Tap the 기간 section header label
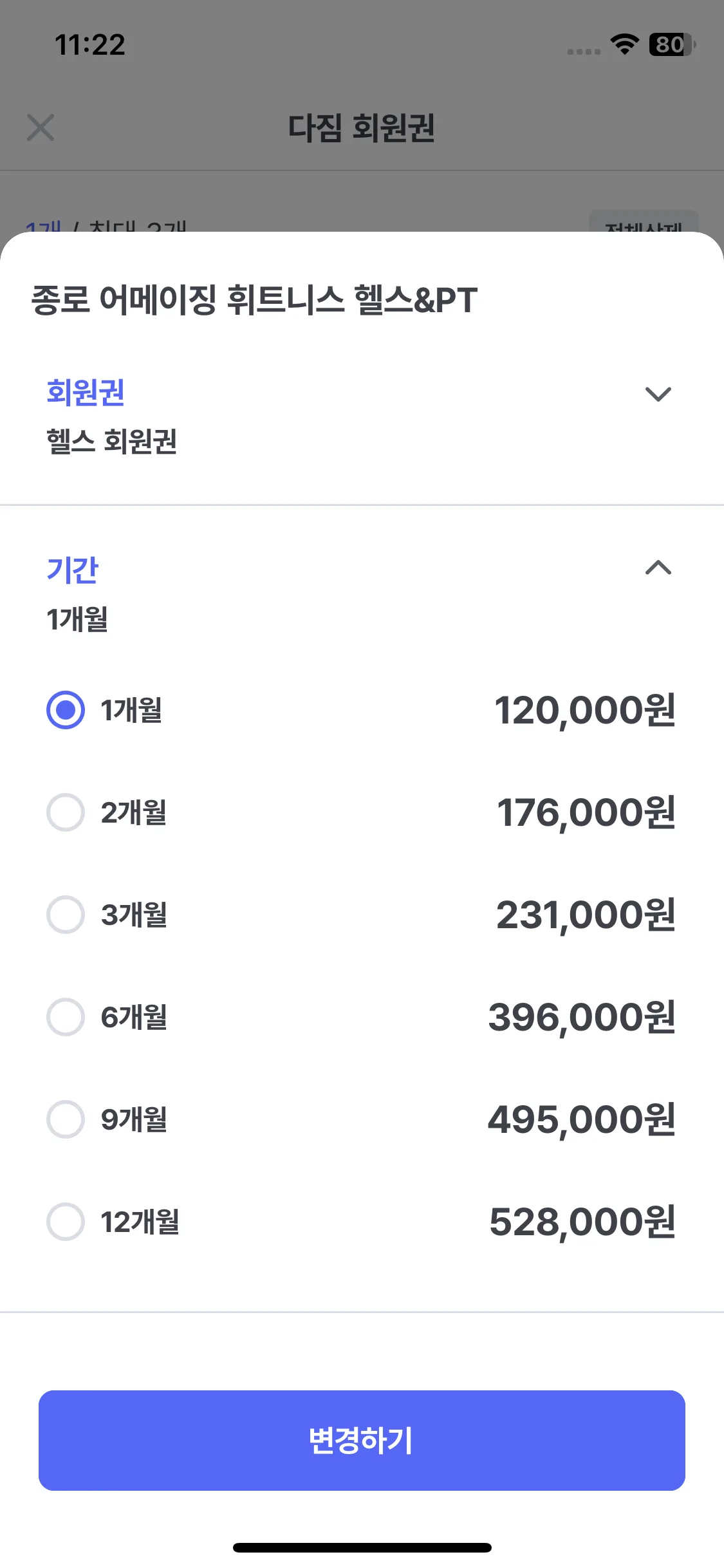 coord(72,570)
